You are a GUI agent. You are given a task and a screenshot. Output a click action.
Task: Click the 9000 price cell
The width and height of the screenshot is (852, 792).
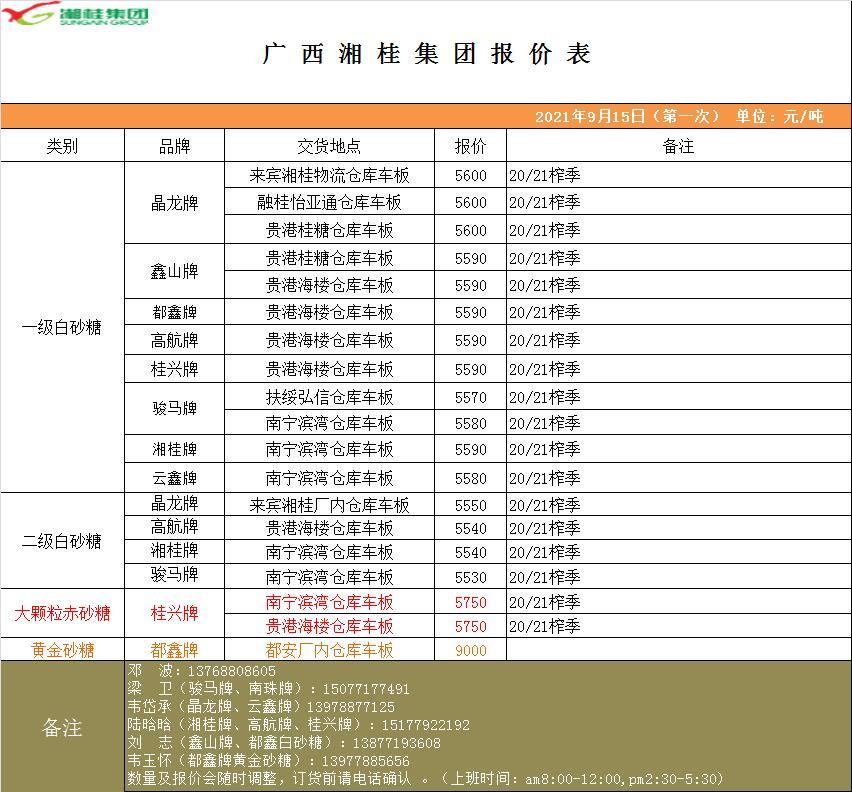[470, 650]
